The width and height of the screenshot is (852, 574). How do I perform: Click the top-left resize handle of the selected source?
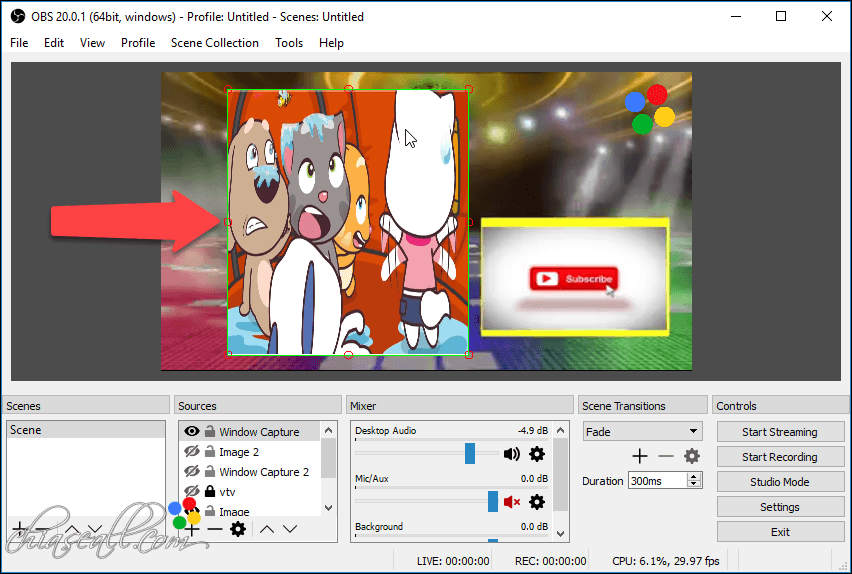click(x=228, y=89)
